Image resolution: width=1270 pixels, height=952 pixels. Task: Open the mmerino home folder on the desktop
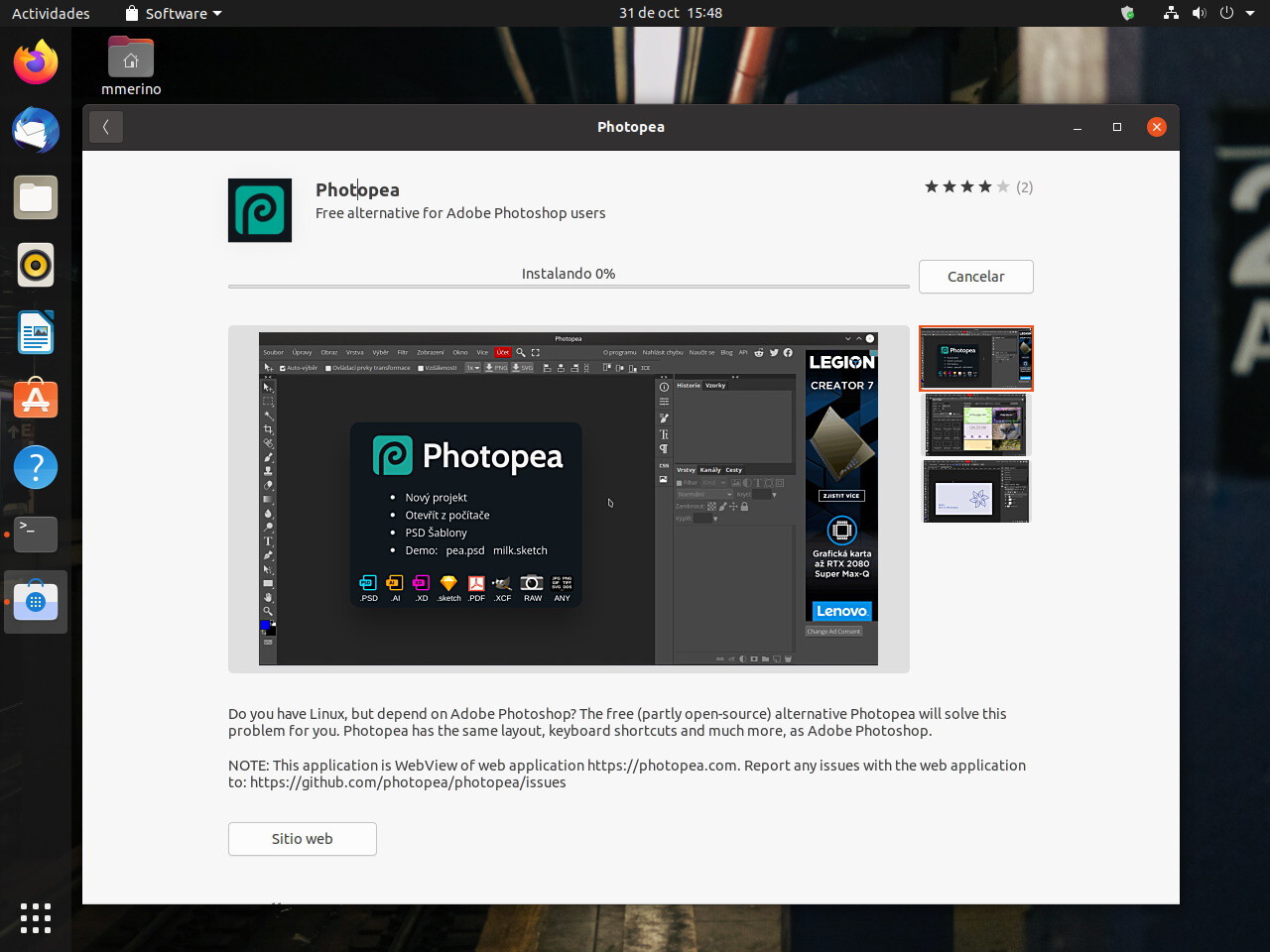click(131, 66)
